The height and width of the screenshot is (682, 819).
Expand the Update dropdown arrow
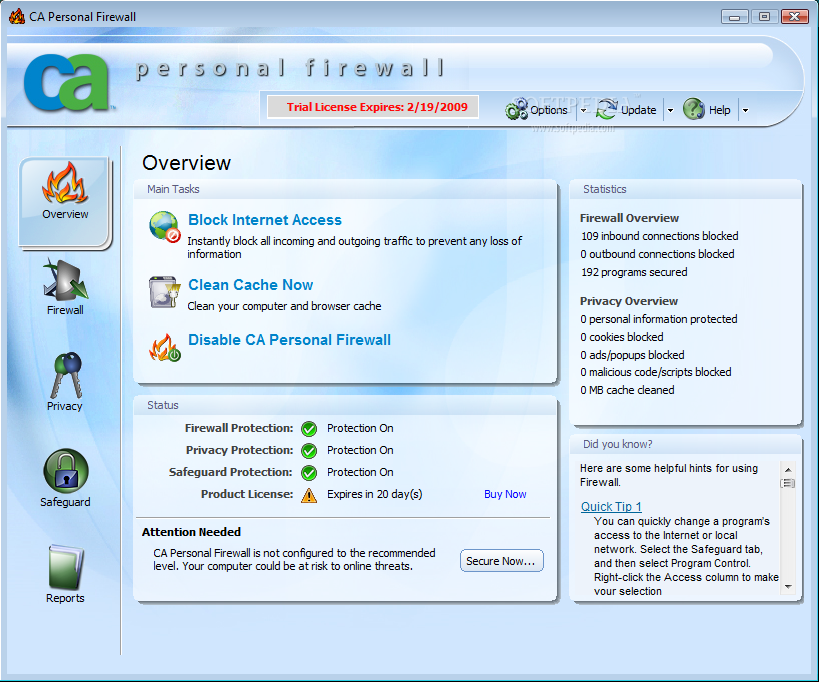coord(670,110)
